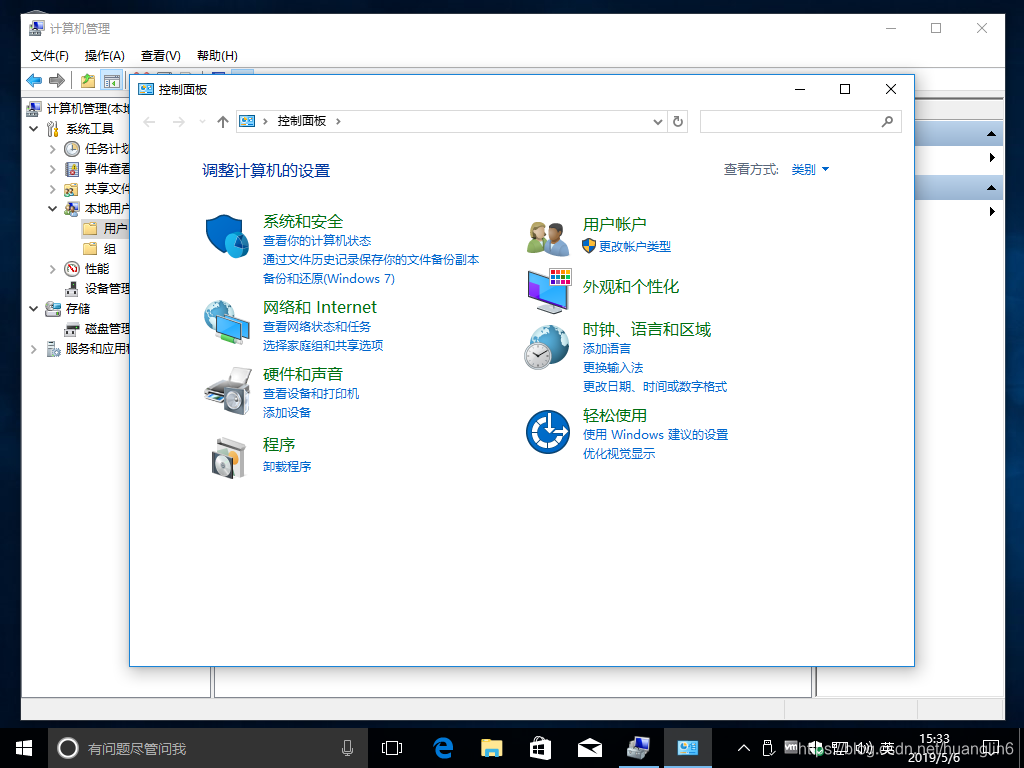
Task: Click the Cortana search box on taskbar
Action: 208,748
